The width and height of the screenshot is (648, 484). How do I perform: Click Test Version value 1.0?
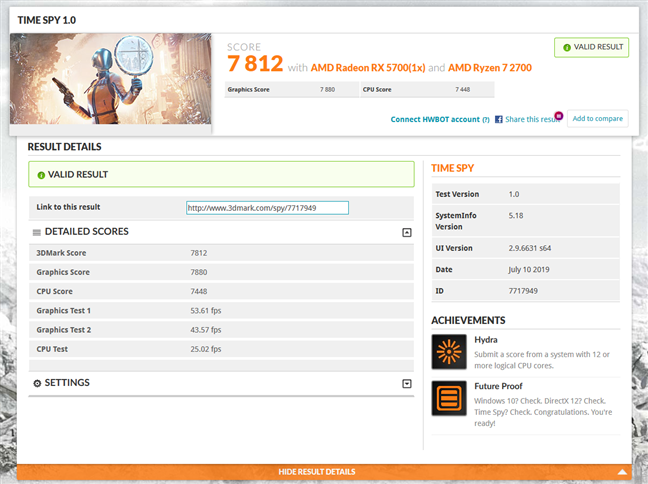[x=514, y=194]
